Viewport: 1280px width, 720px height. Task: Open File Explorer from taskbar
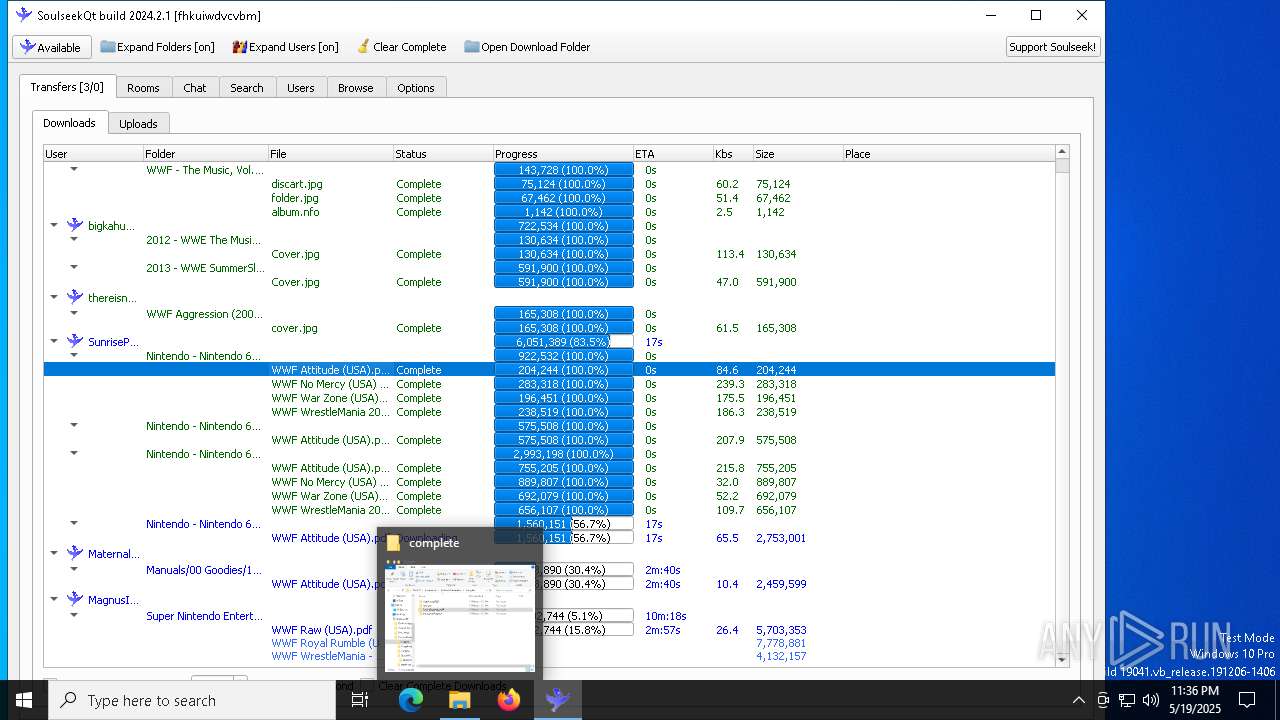click(460, 700)
